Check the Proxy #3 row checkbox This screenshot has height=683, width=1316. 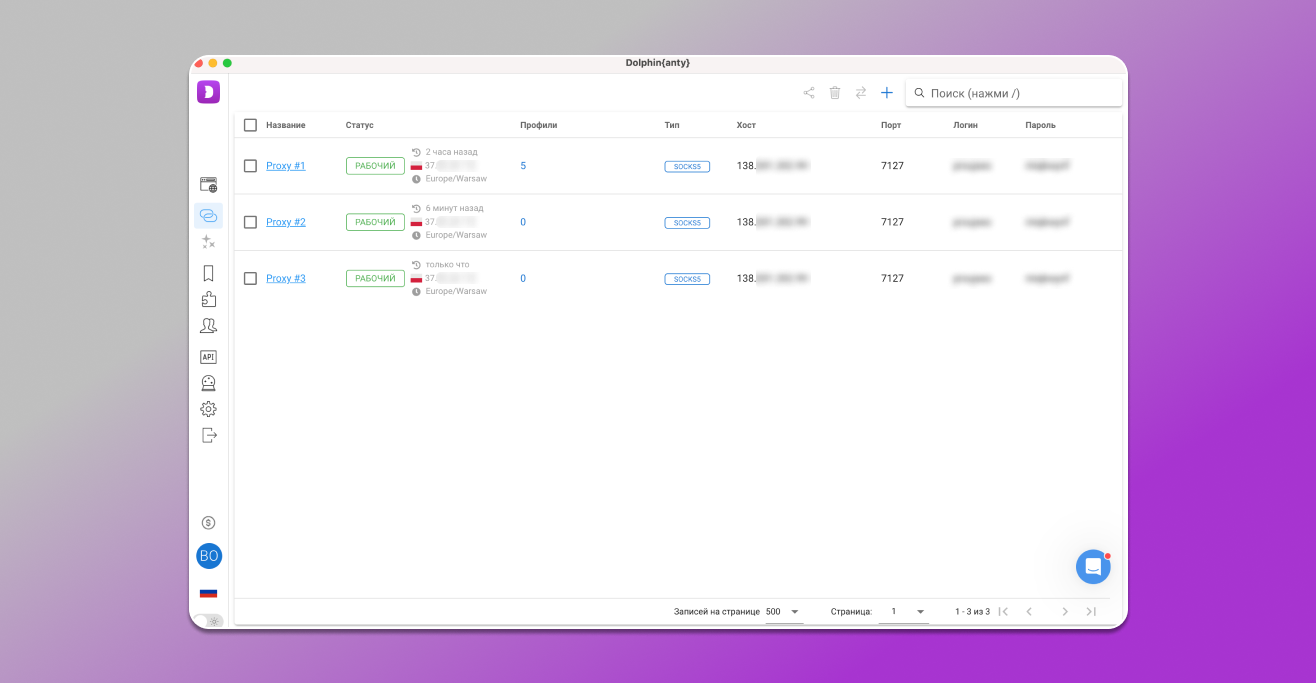click(x=250, y=279)
